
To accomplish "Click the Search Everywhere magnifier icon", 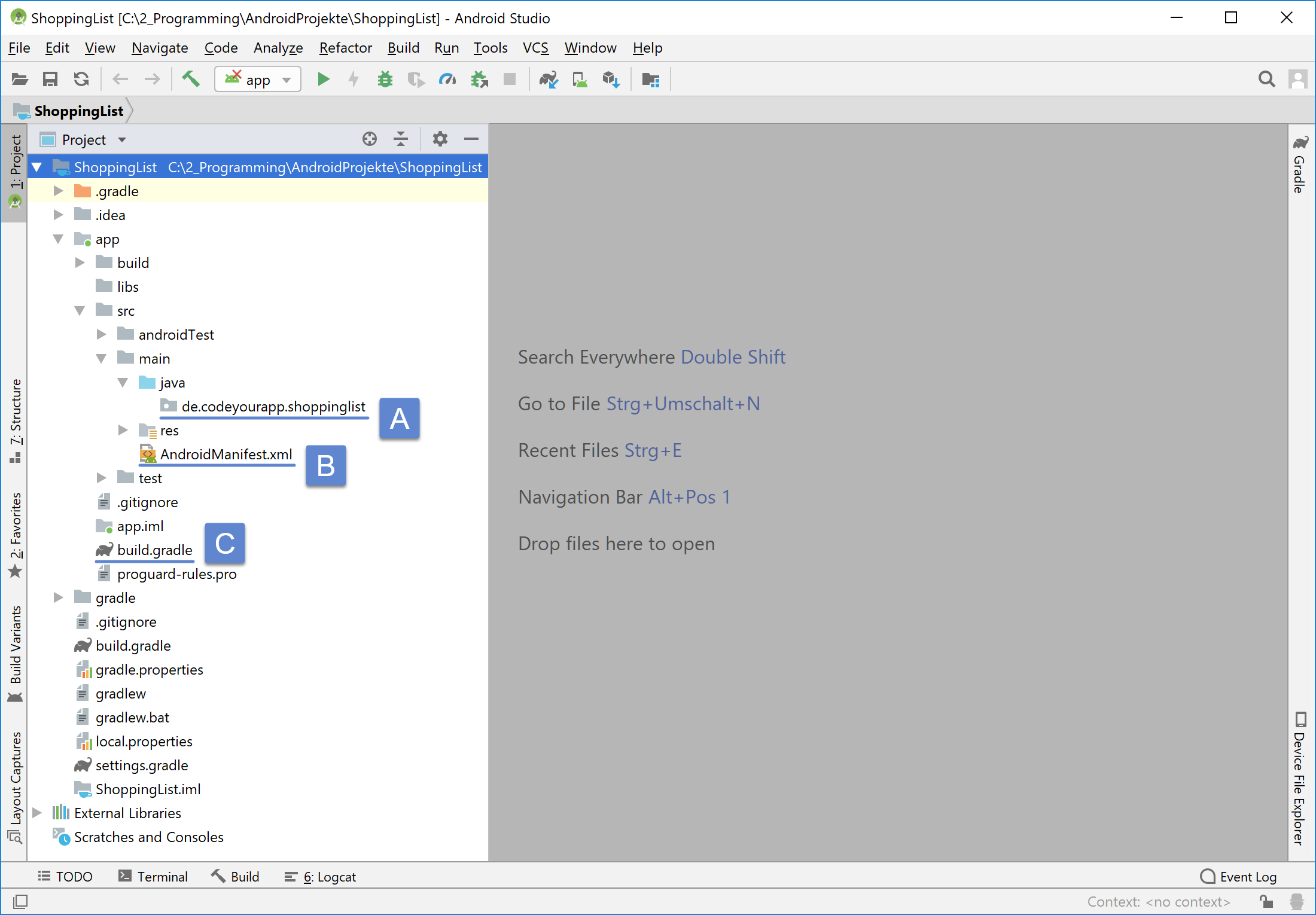I will coord(1266,79).
